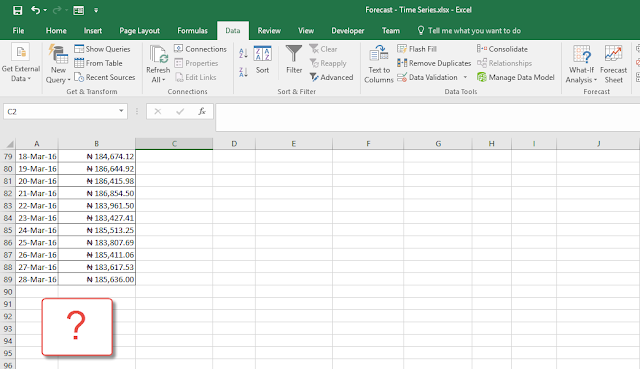Viewport: 640px width, 369px height.
Task: Click into the formula bar
Action: point(427,118)
